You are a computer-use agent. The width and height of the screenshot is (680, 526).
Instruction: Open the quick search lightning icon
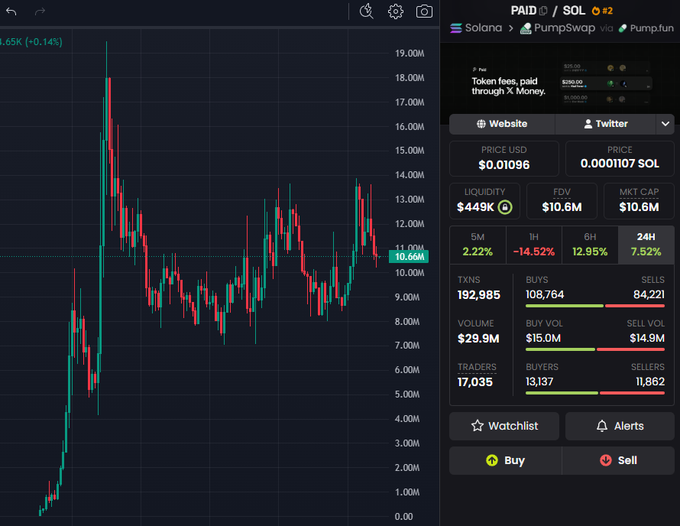366,11
